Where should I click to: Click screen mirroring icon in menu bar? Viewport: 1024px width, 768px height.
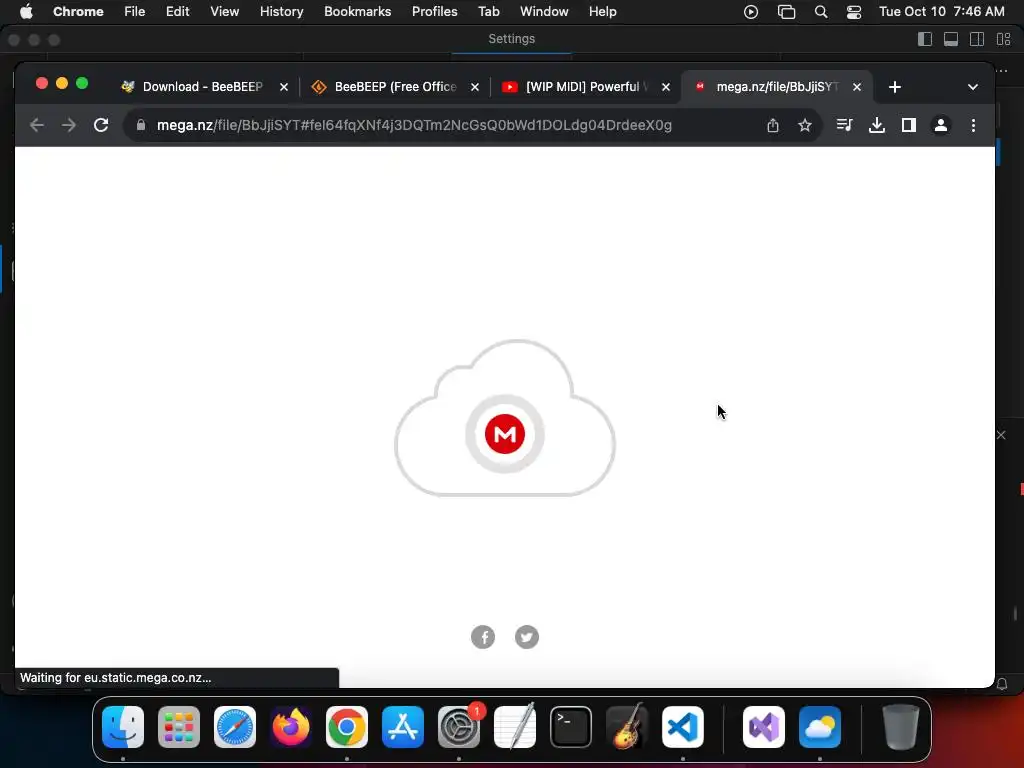click(x=786, y=12)
